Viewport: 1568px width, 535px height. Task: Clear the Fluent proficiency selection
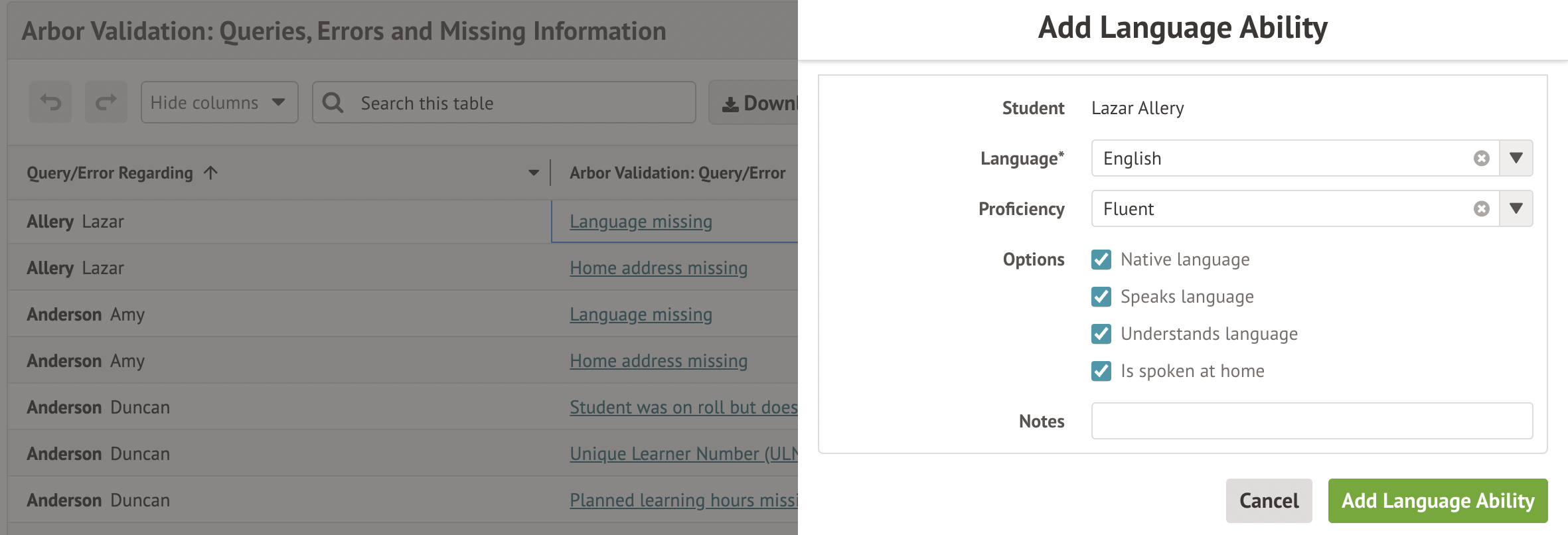[1481, 208]
